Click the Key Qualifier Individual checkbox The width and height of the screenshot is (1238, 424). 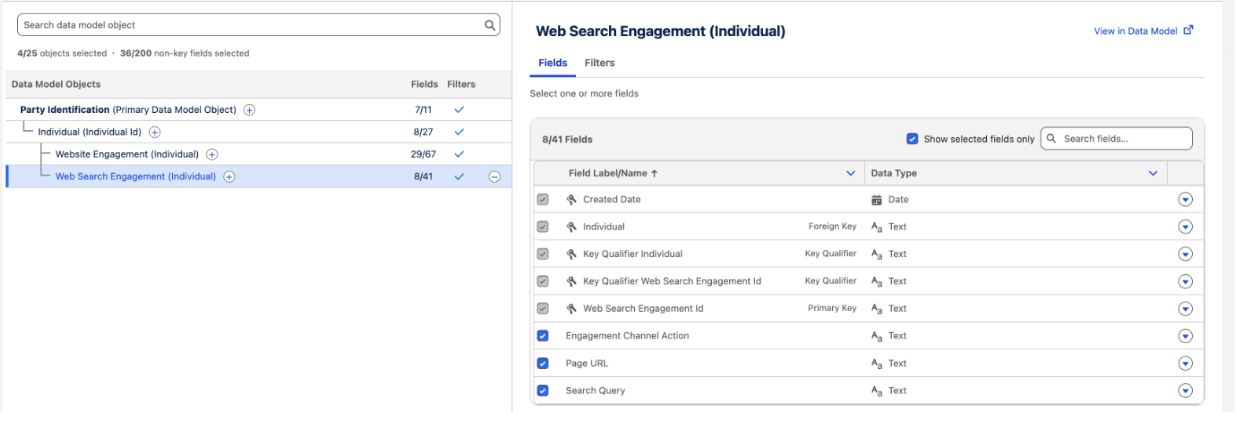pos(543,254)
